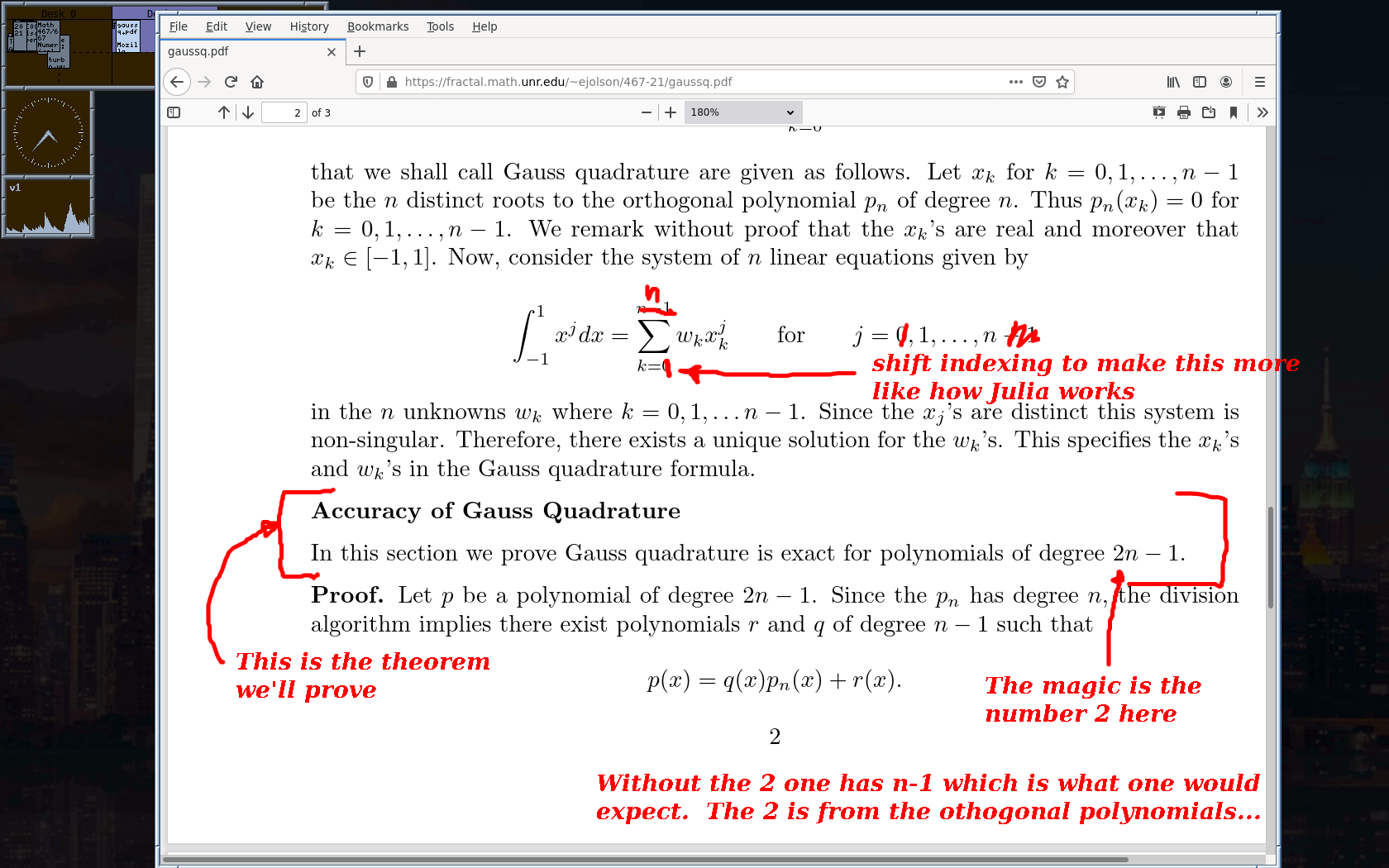Screen dimensions: 1389x868
Task: Click the vertical scrollbar of the PDF
Action: tap(1270, 558)
